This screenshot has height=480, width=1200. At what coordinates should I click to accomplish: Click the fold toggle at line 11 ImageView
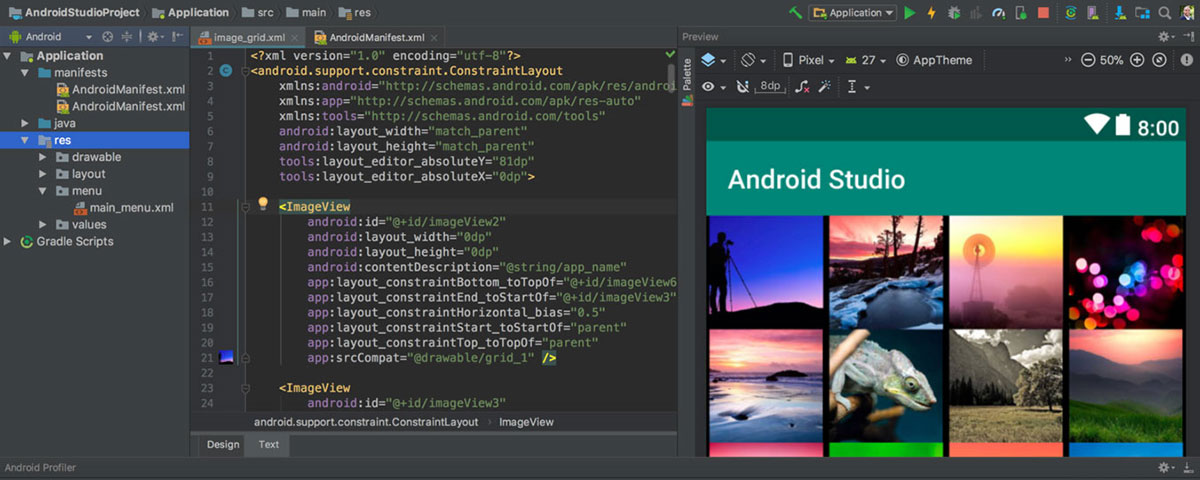click(x=245, y=207)
